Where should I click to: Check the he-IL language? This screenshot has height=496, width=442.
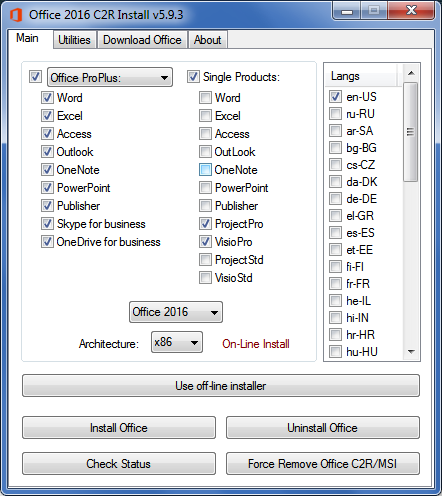coord(335,301)
